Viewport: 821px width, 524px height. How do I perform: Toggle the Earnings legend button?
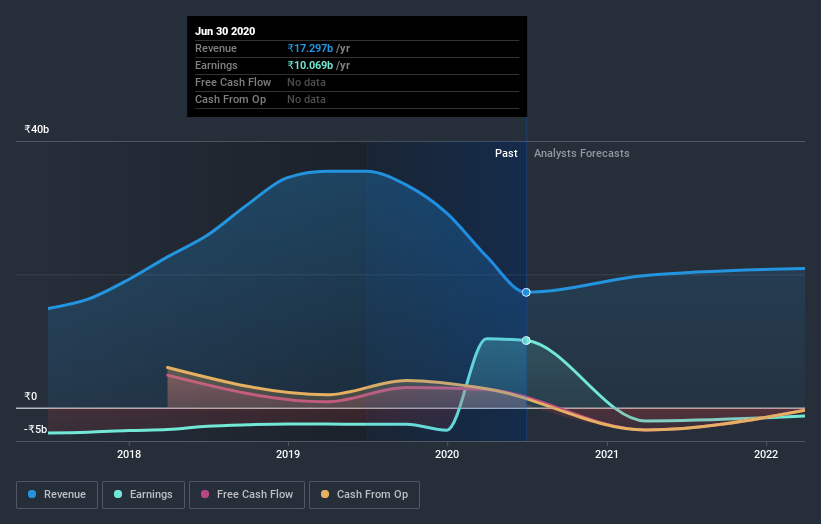143,495
